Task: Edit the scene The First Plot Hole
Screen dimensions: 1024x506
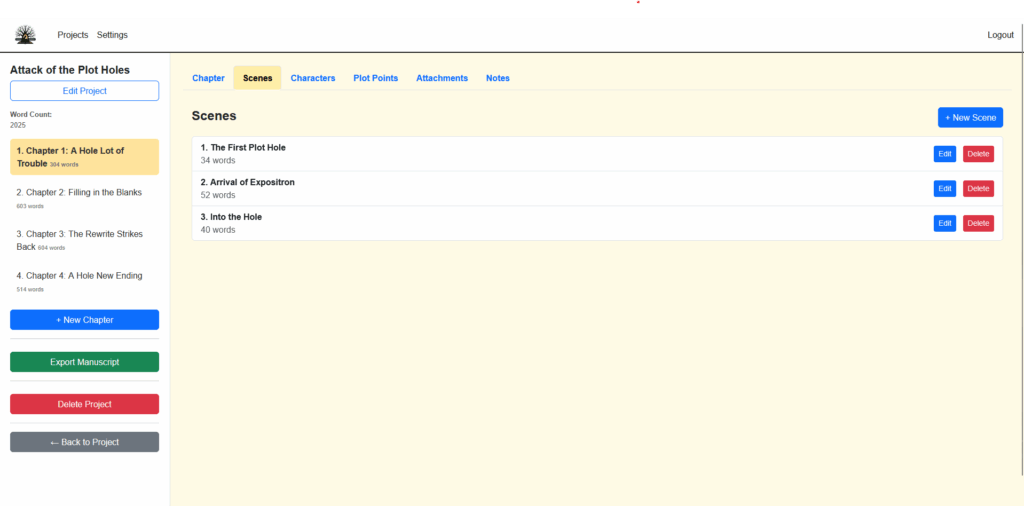Action: [944, 154]
